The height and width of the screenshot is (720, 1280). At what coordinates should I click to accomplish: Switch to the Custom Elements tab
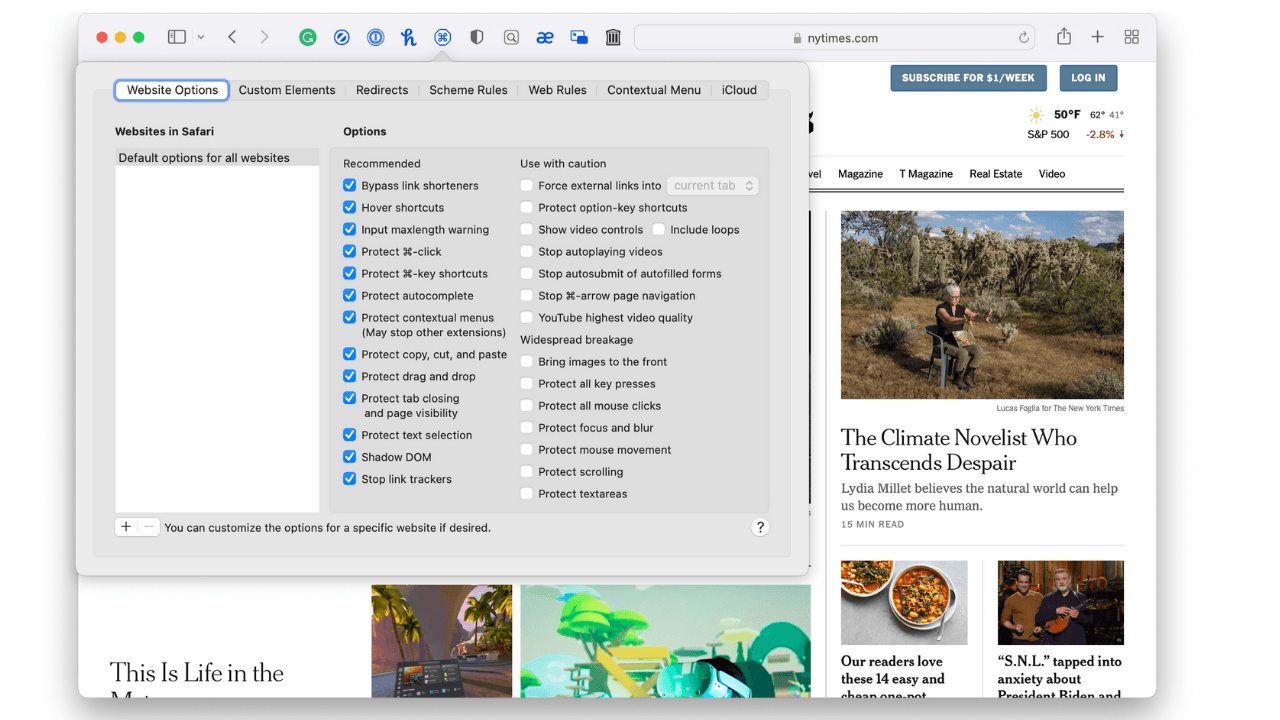click(x=287, y=90)
